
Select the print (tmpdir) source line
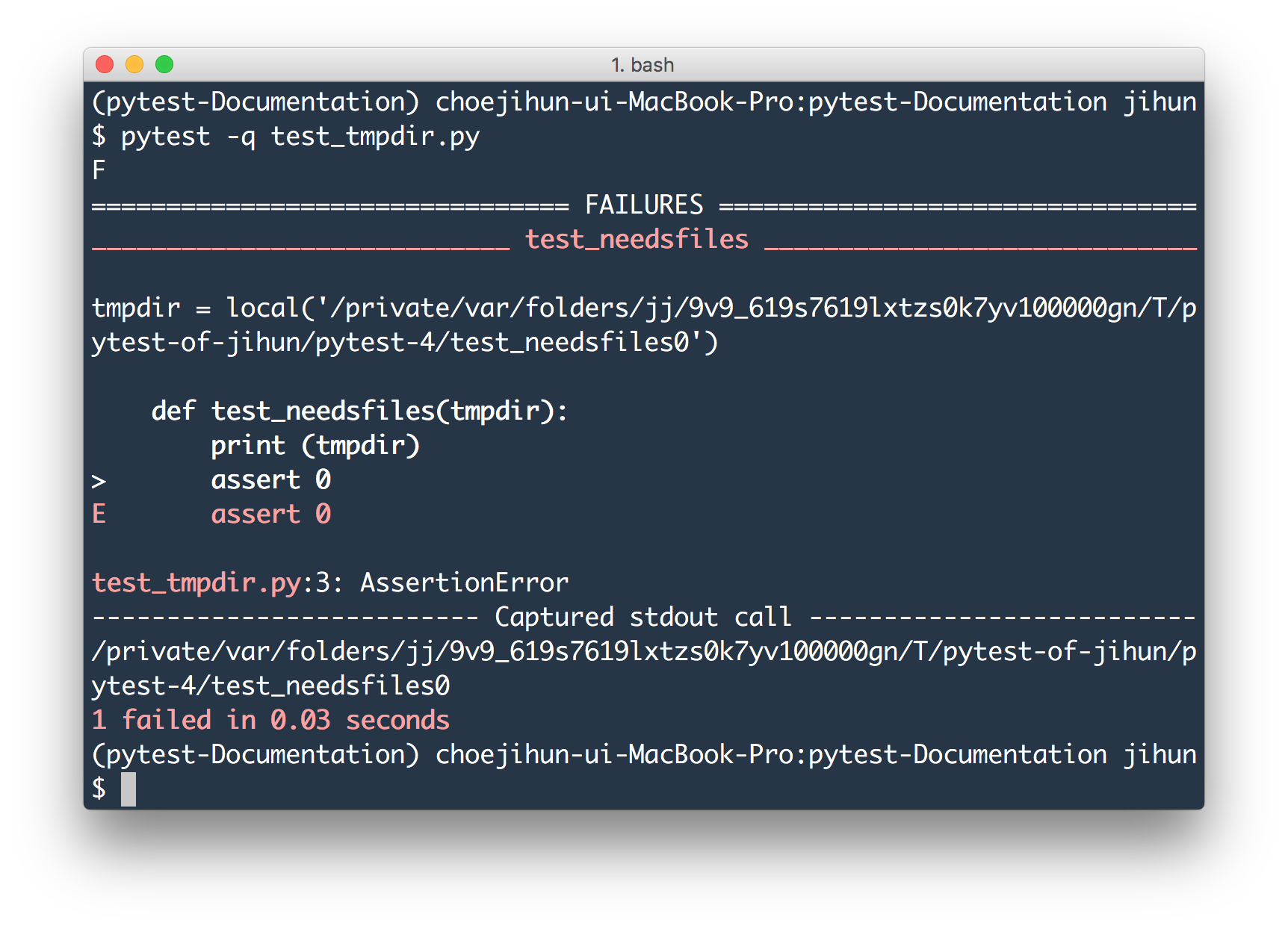click(x=315, y=444)
